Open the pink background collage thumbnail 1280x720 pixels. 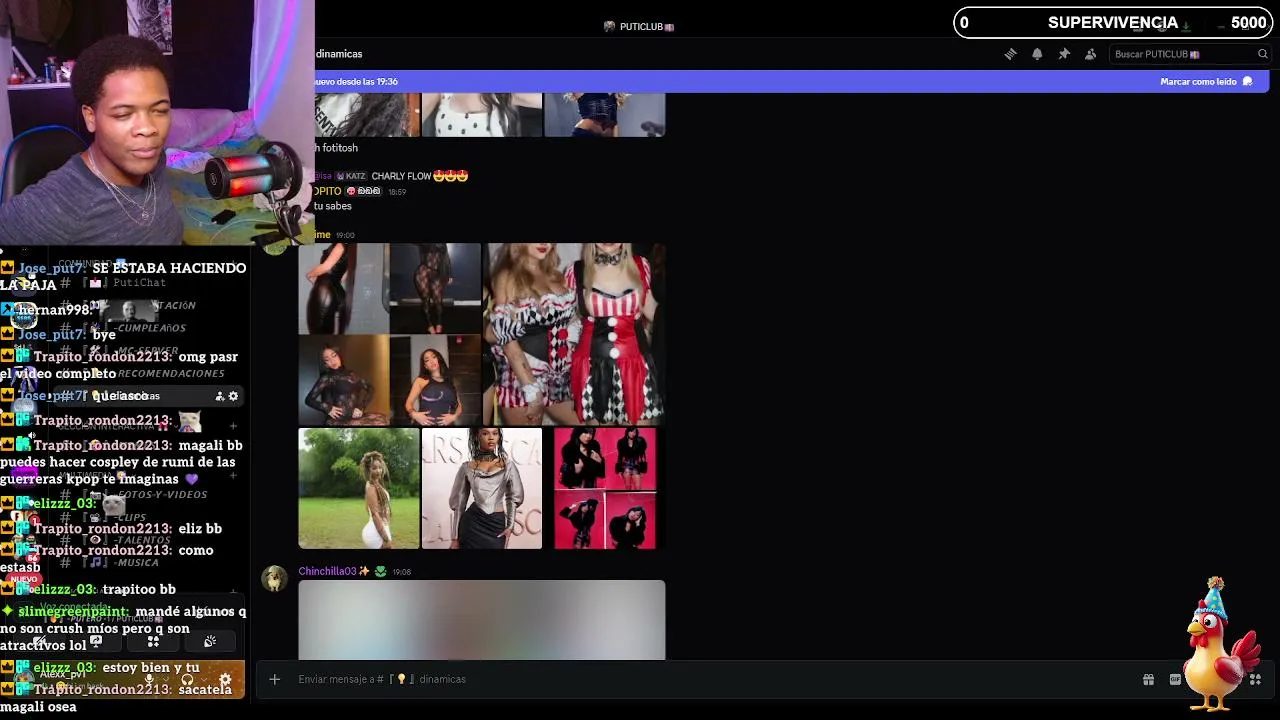click(x=605, y=488)
